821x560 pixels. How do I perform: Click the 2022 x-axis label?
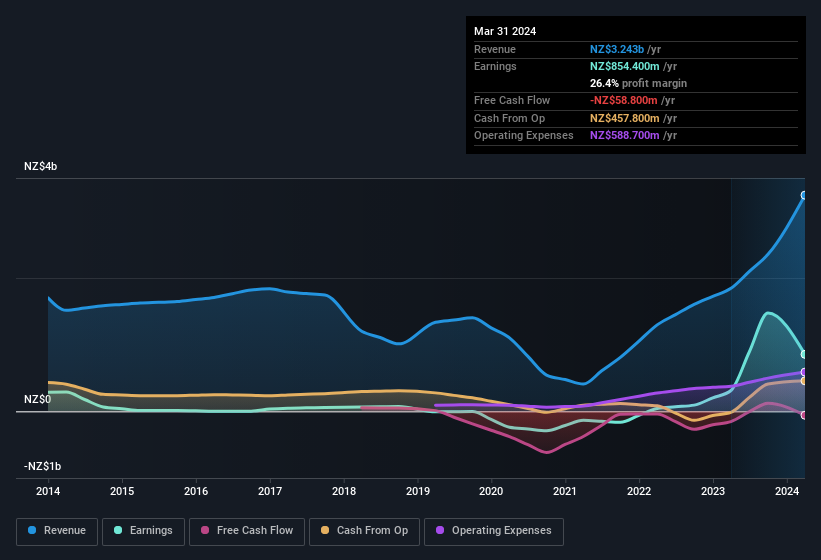[x=639, y=491]
